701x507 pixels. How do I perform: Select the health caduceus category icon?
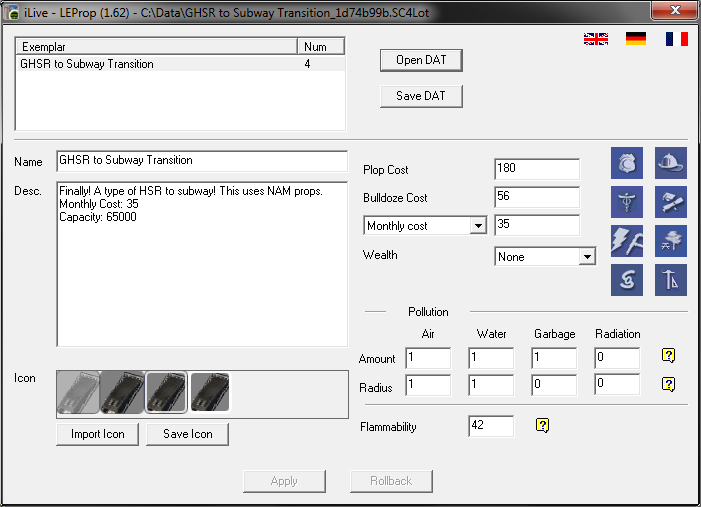tap(627, 202)
